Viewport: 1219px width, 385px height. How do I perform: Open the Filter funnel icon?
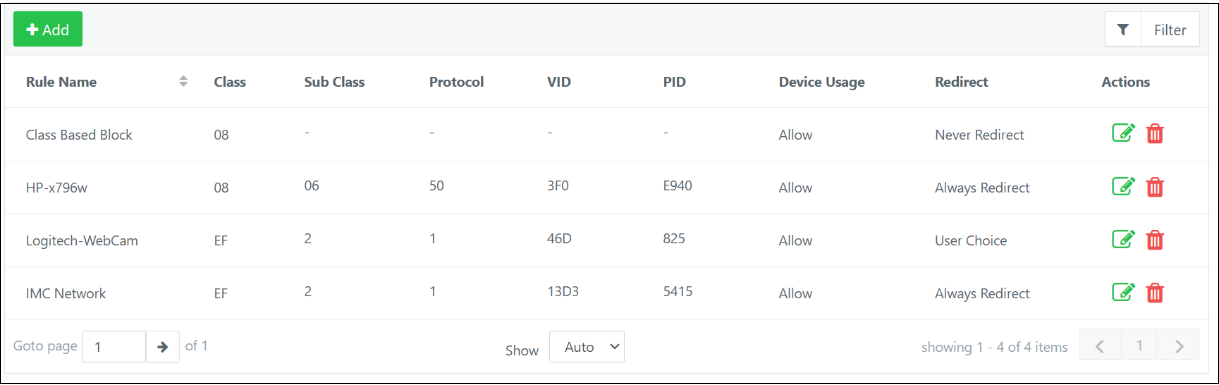pyautogui.click(x=1123, y=30)
